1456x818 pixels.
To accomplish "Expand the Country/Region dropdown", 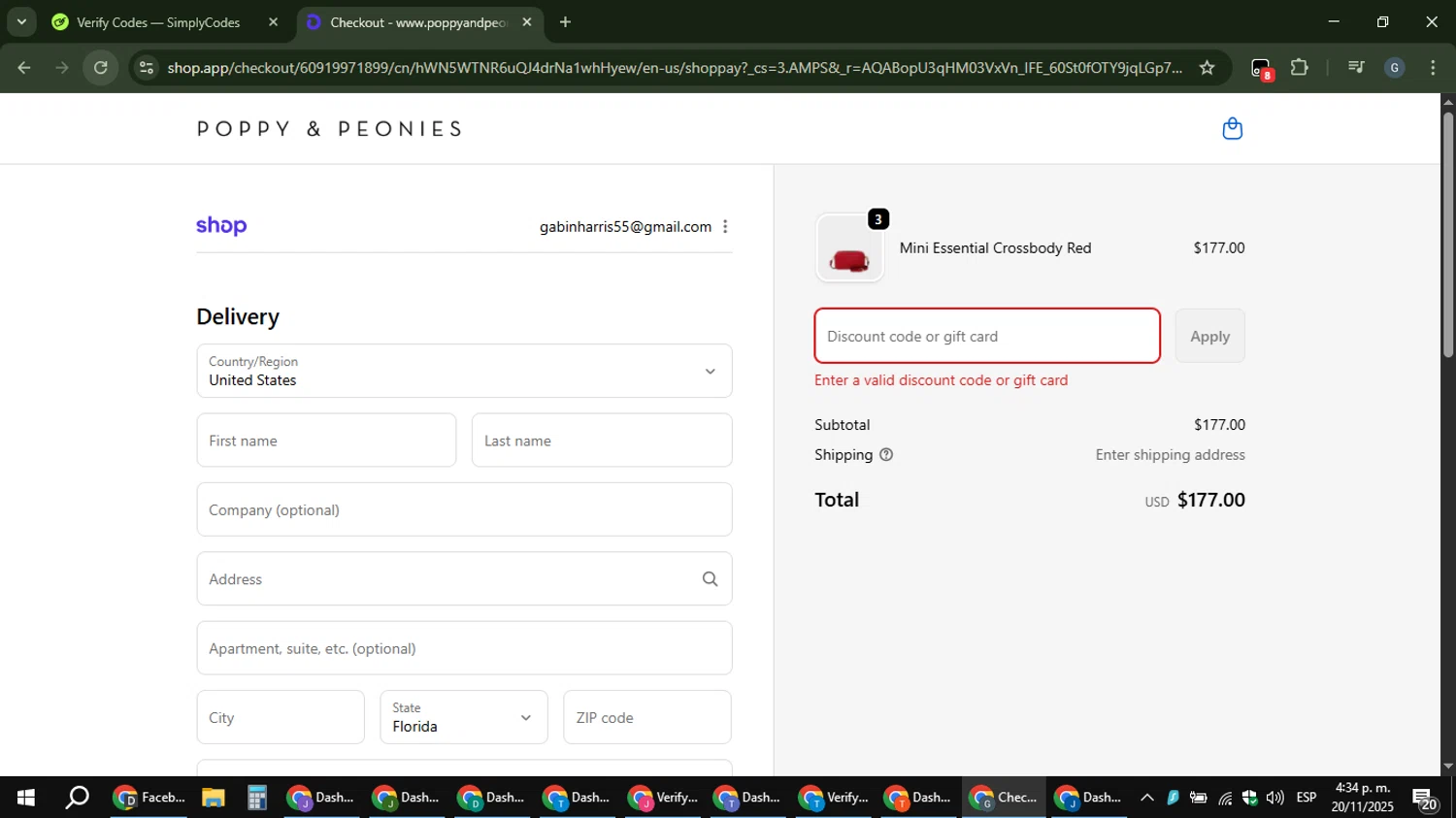I will click(464, 371).
